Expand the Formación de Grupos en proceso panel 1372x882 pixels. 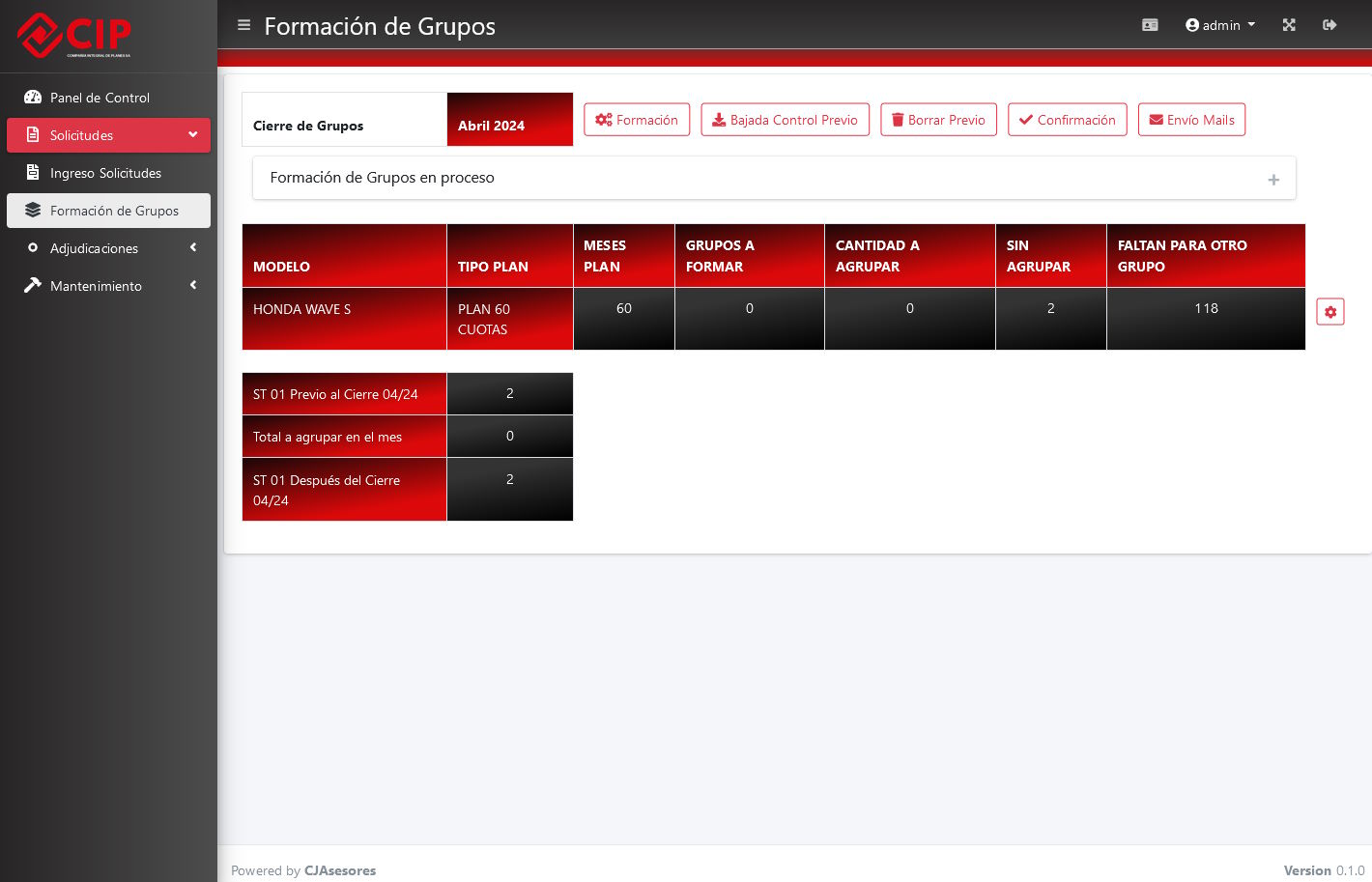(x=1272, y=180)
